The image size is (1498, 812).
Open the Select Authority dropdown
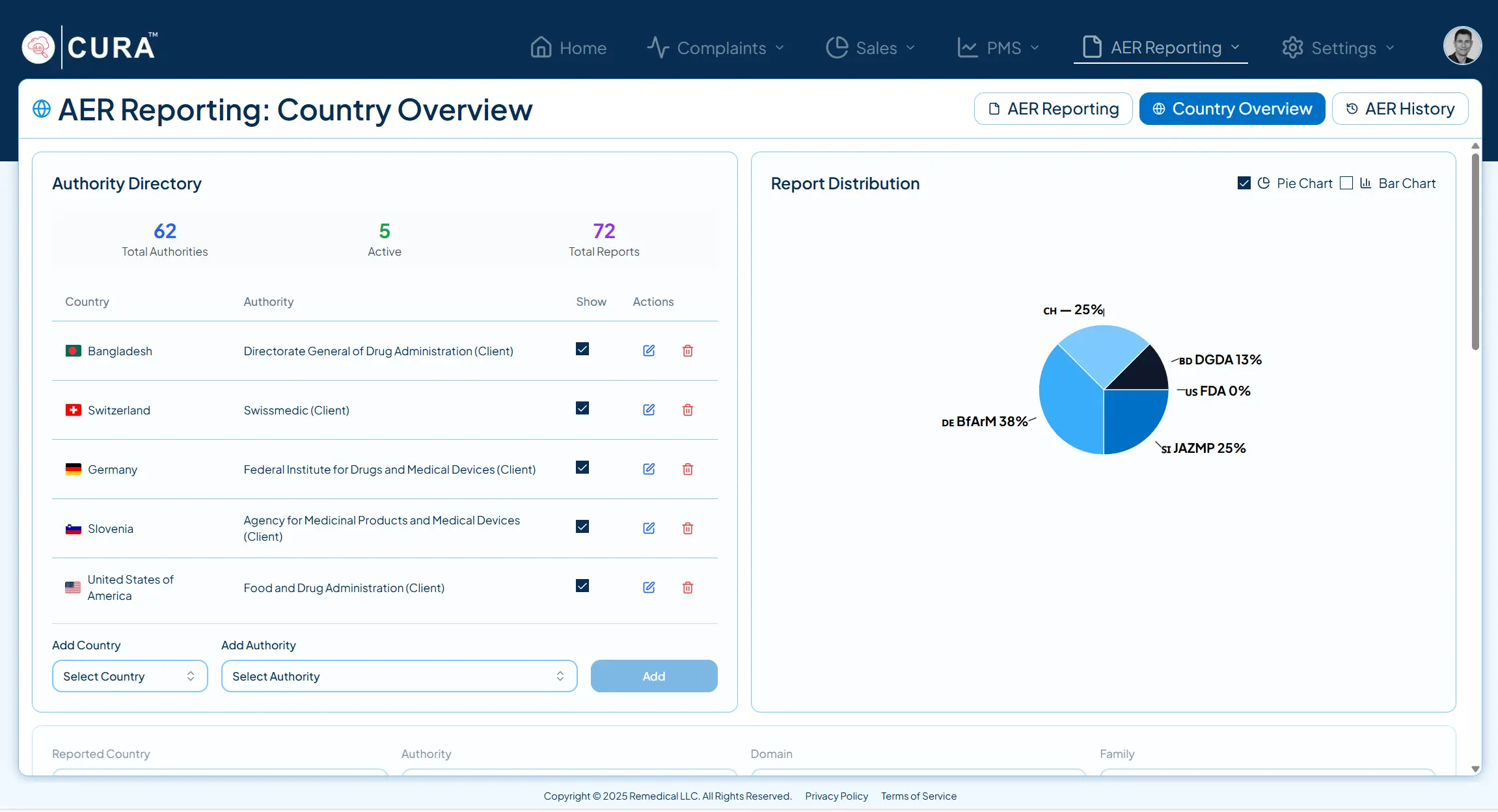coord(399,676)
